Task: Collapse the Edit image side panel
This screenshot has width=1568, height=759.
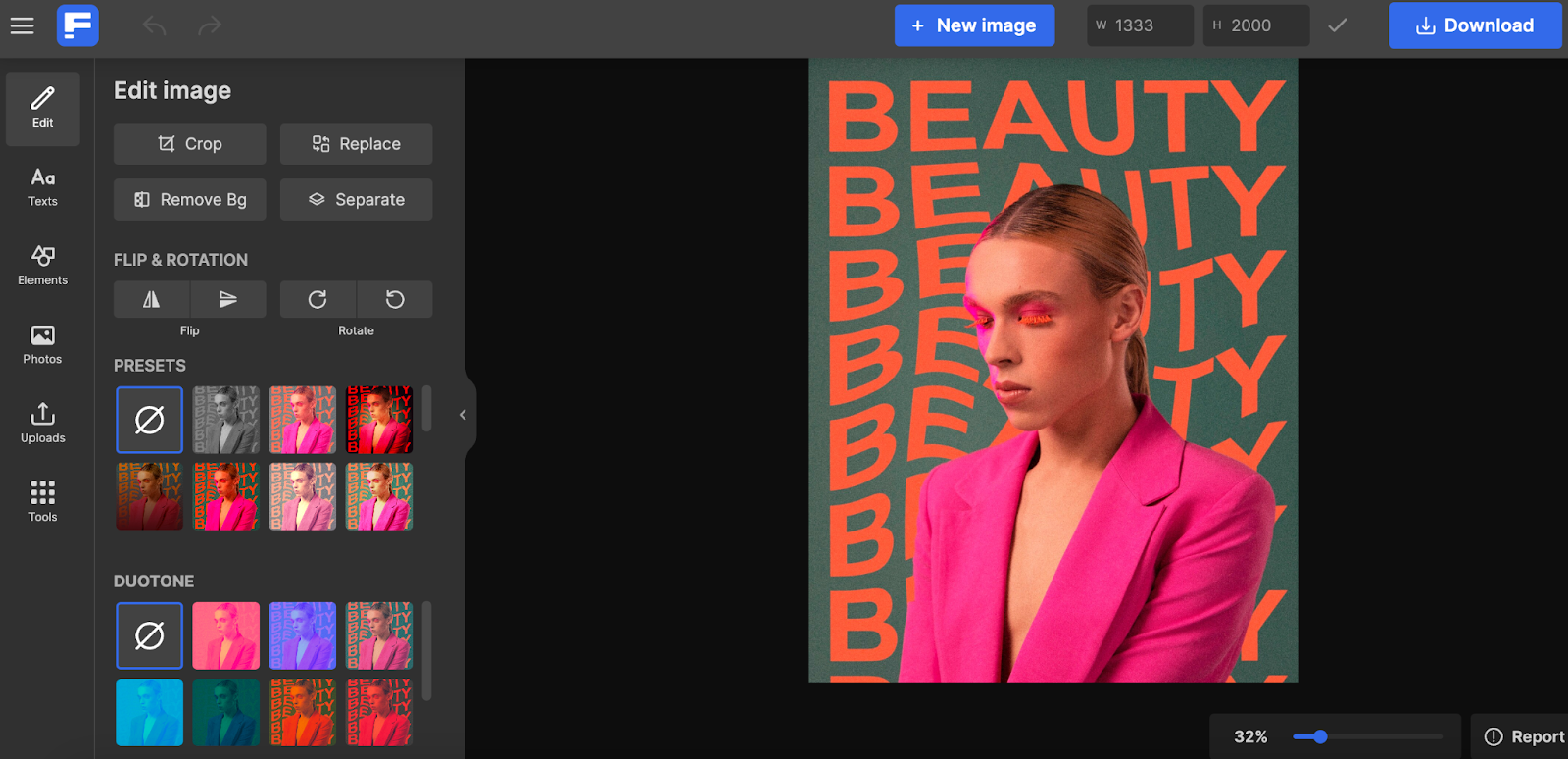Action: click(x=463, y=415)
